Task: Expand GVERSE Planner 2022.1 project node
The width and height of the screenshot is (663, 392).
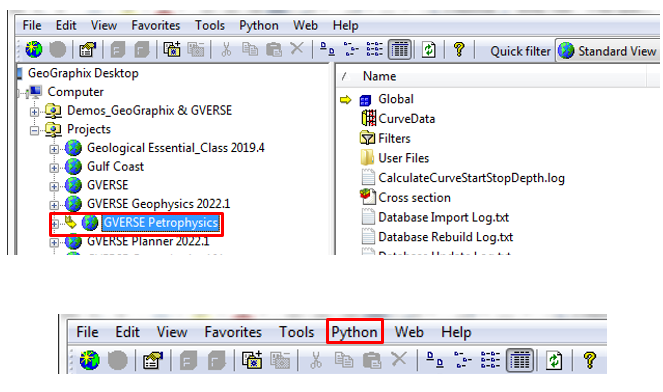Action: click(x=54, y=242)
